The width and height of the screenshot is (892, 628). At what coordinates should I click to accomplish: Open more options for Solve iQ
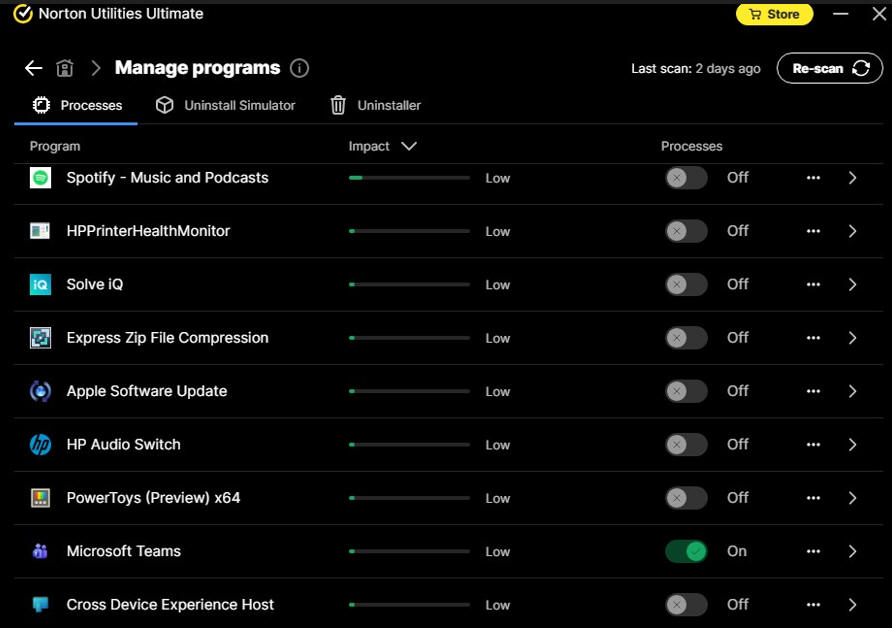coord(813,284)
